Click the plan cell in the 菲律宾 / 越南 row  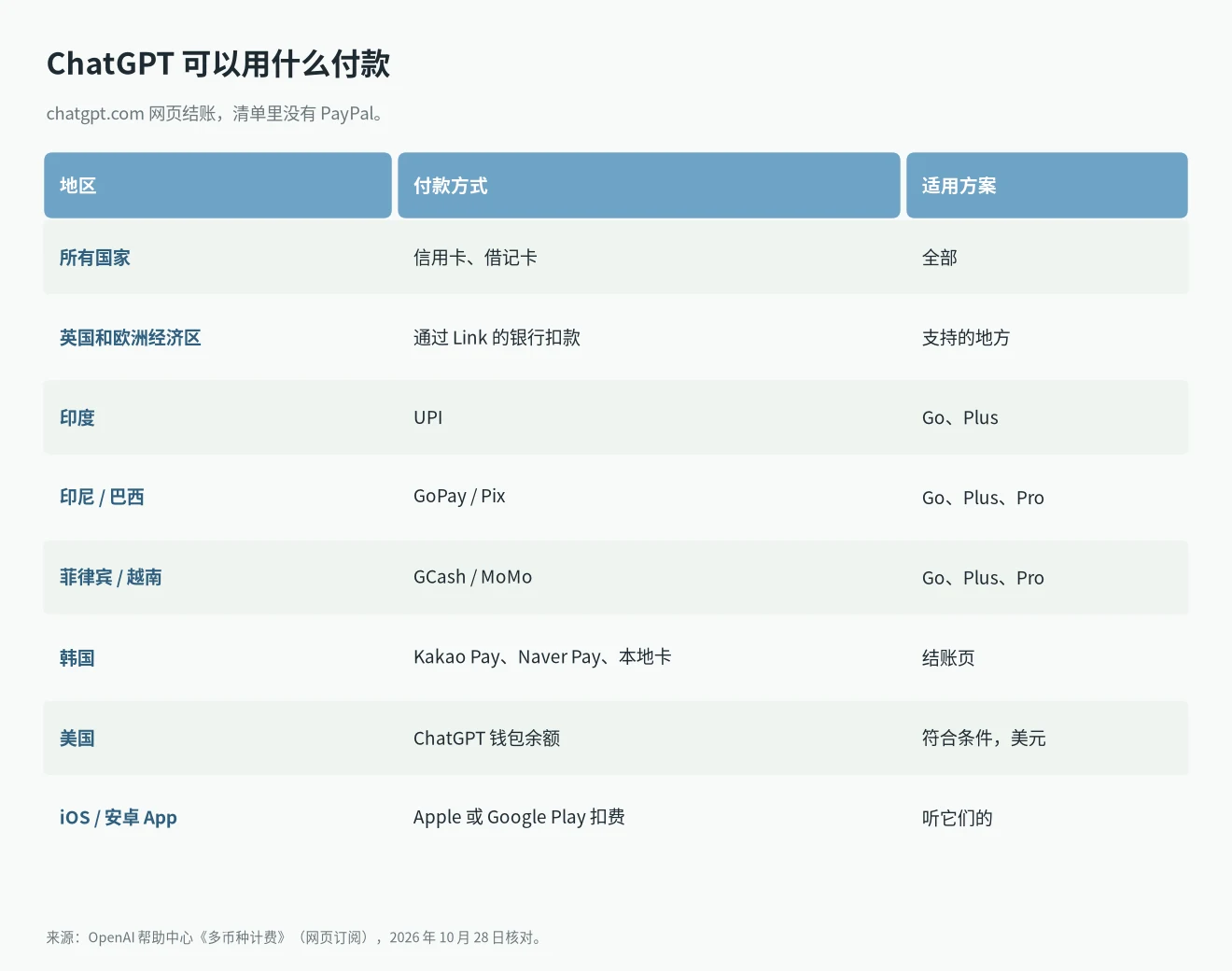983,579
